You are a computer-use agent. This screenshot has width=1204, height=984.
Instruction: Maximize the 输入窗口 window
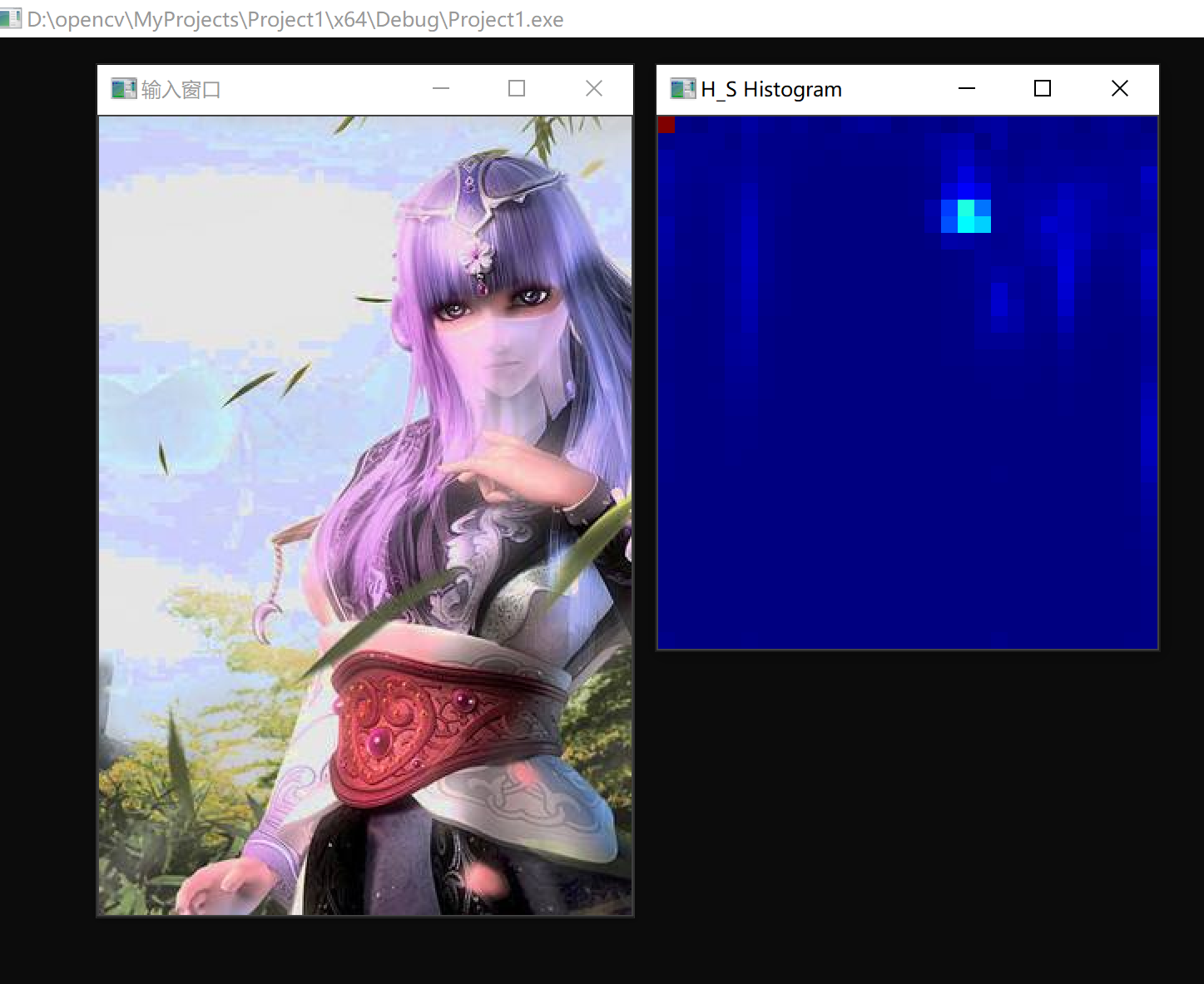pyautogui.click(x=517, y=88)
